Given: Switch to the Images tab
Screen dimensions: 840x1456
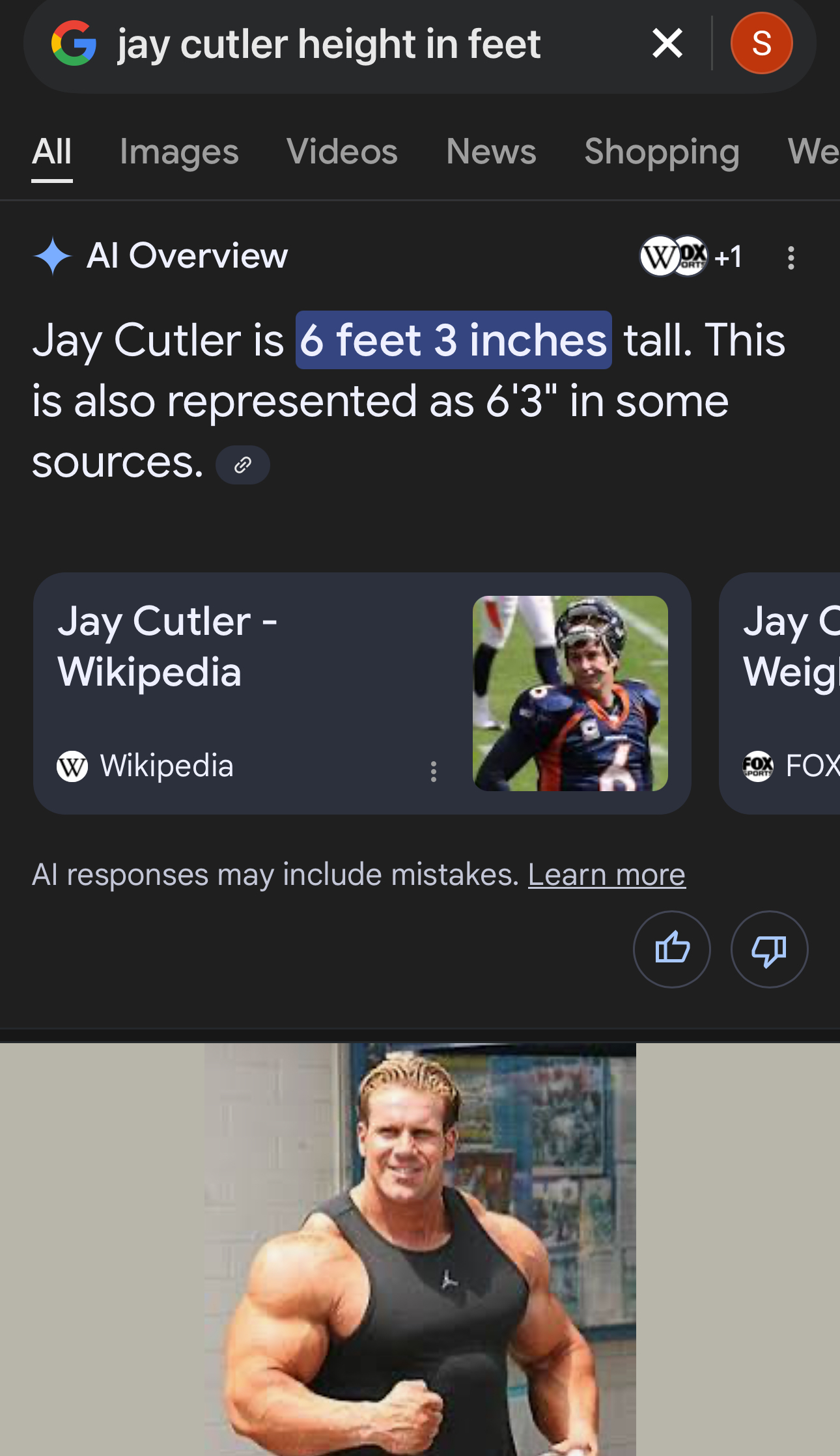Looking at the screenshot, I should pyautogui.click(x=179, y=152).
